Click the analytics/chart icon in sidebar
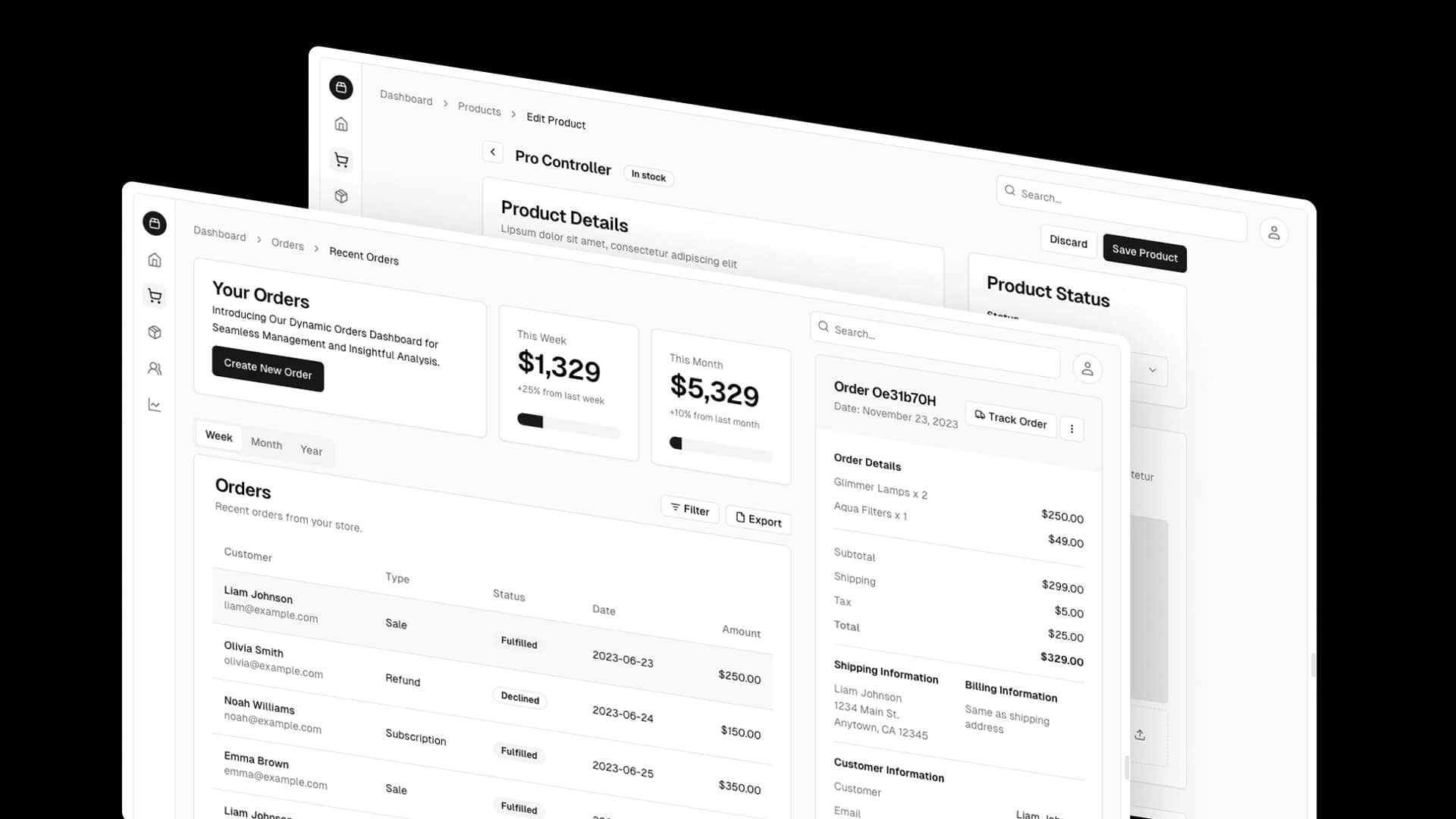 click(x=155, y=405)
